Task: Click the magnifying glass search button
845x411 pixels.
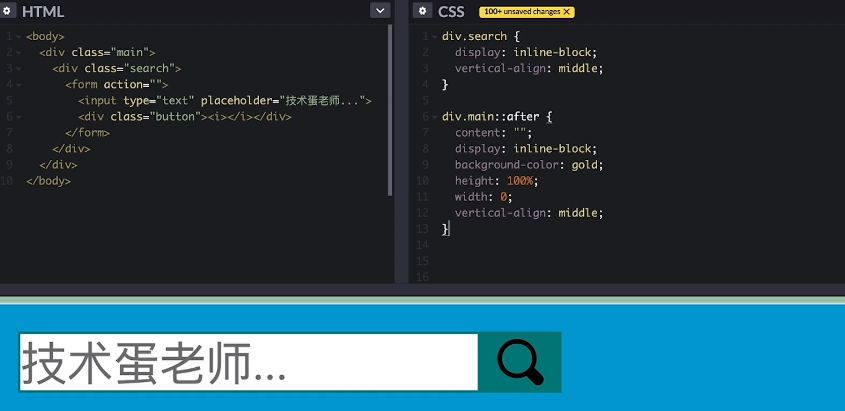Action: click(520, 362)
